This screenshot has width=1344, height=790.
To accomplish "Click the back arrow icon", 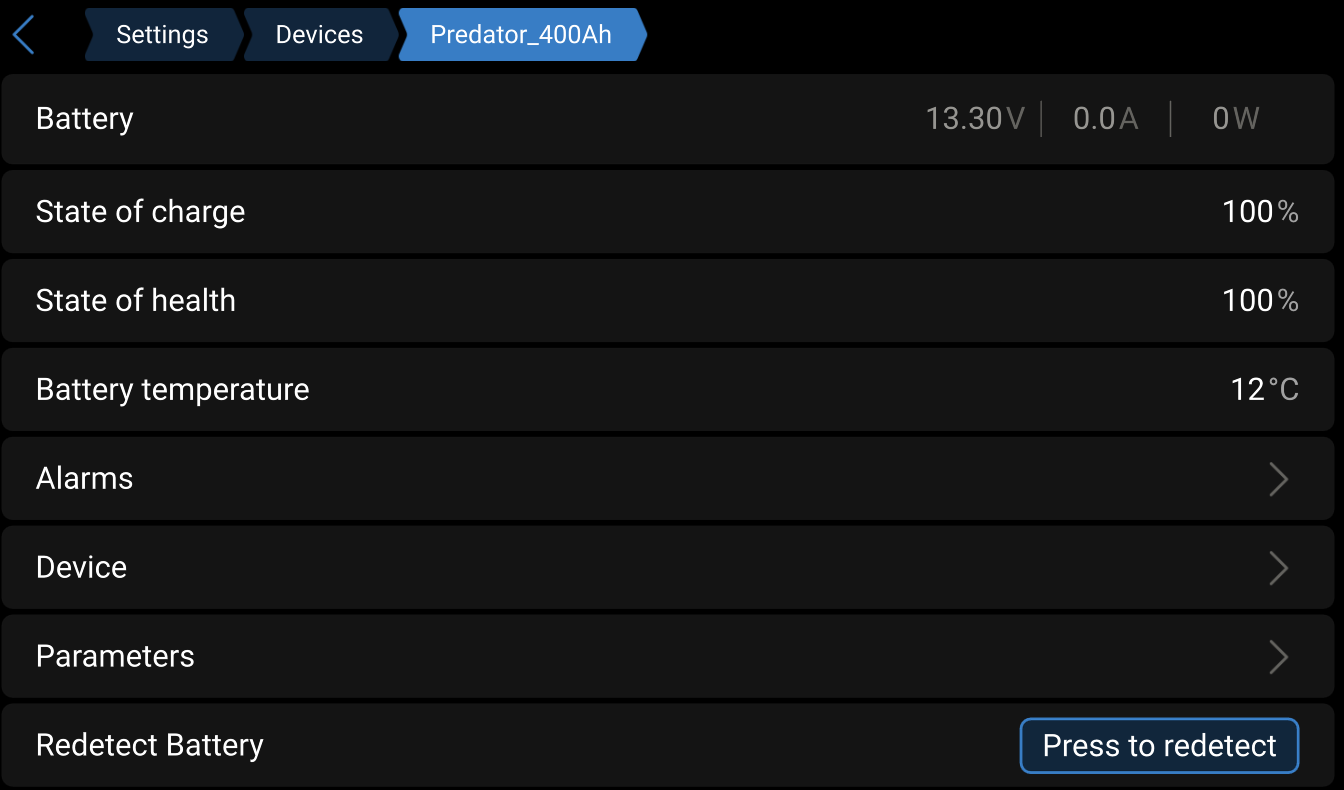I will click(x=24, y=35).
